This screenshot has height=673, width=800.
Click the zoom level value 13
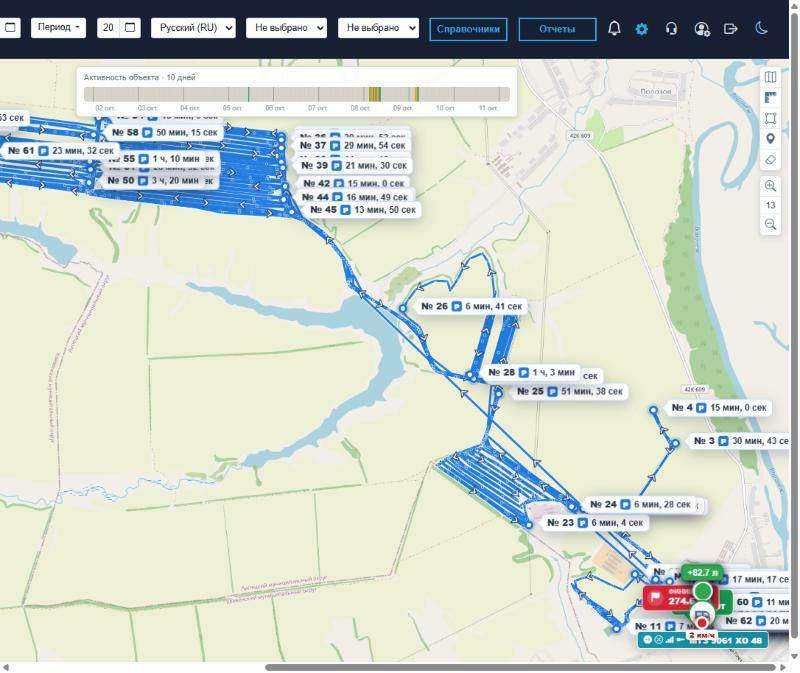click(x=770, y=205)
